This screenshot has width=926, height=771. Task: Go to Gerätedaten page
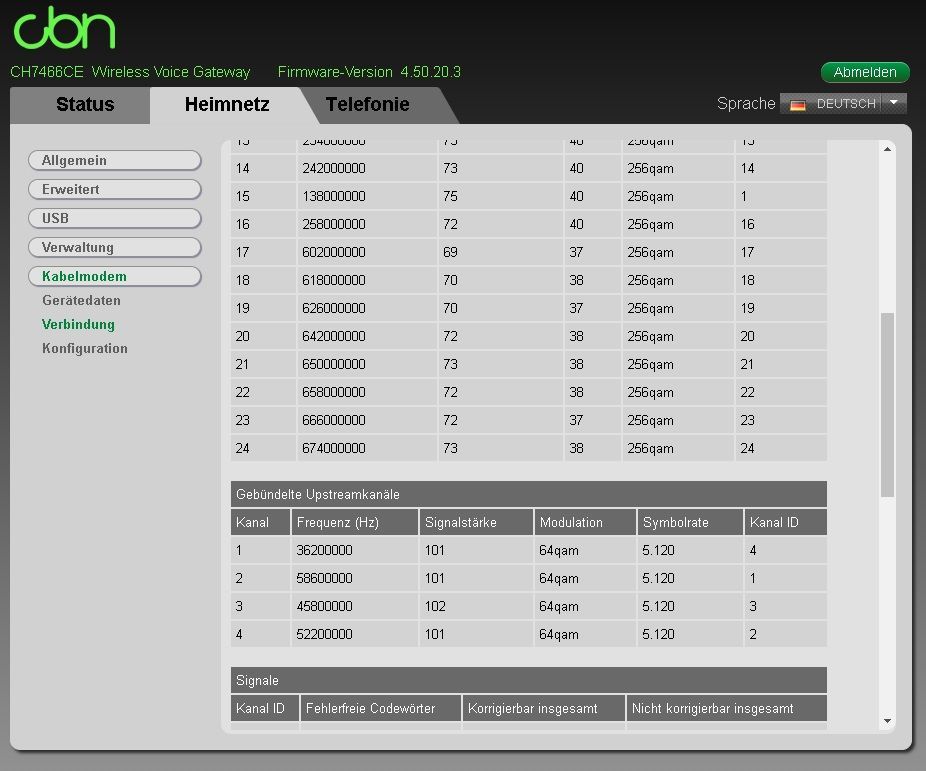81,300
